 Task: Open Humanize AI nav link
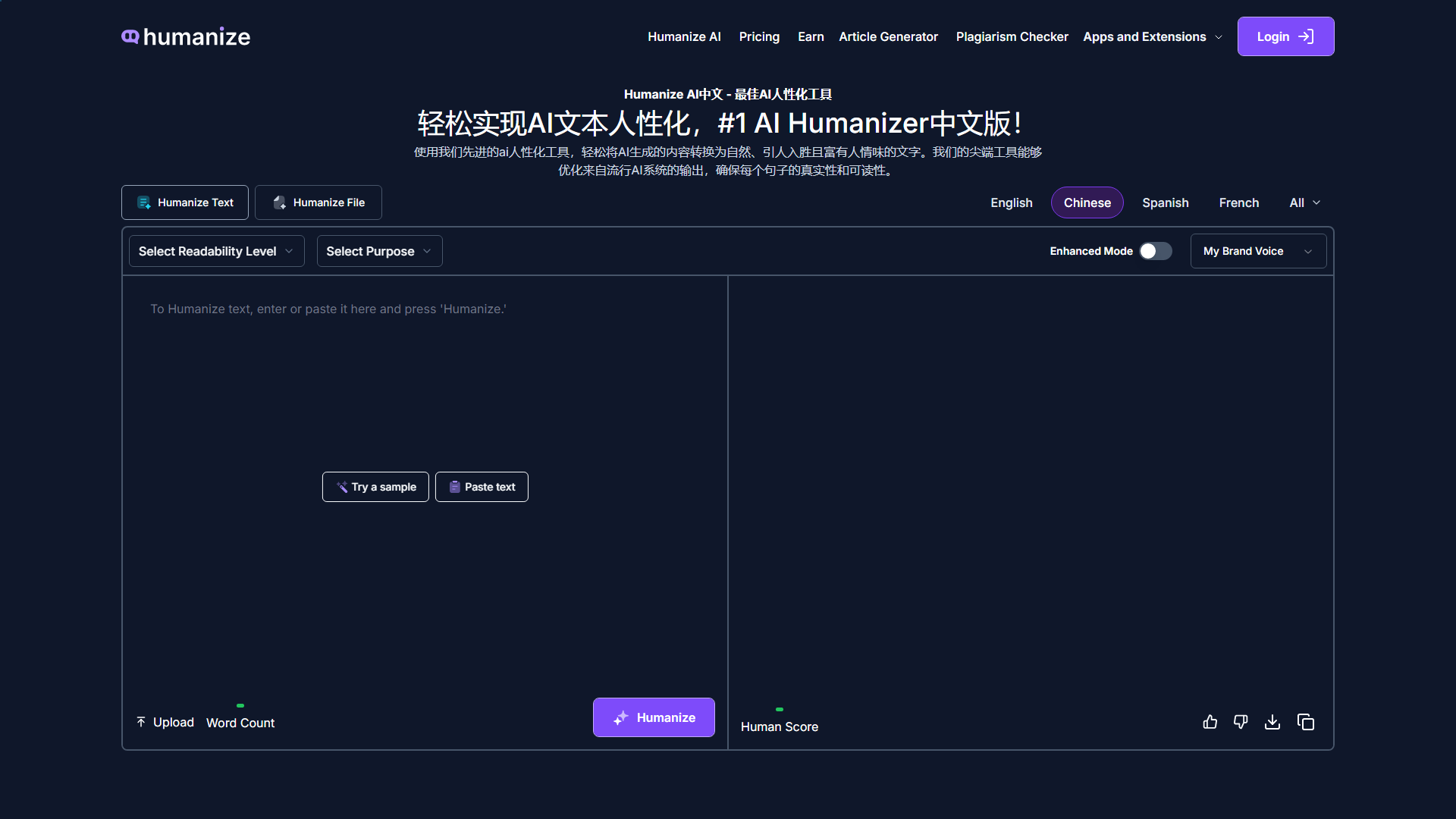coord(684,36)
